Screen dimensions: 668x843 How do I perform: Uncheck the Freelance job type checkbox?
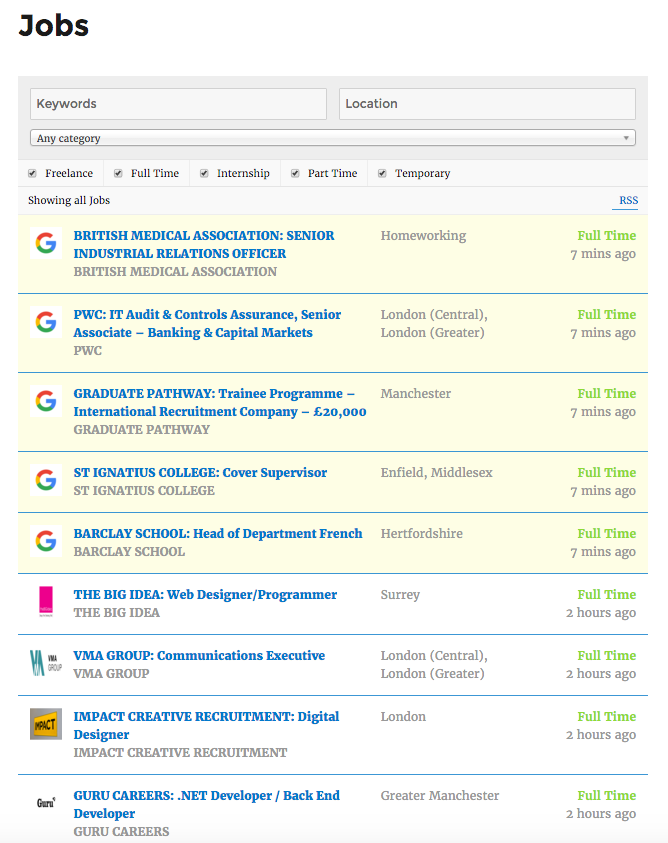(32, 173)
